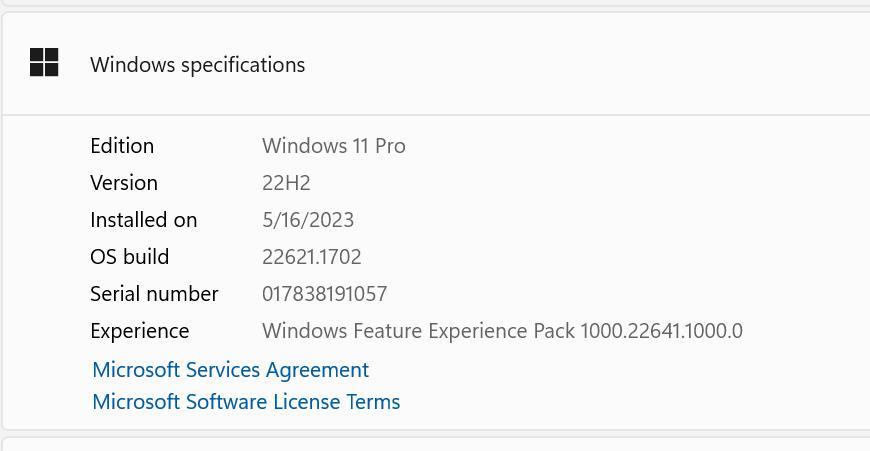Click the partially visible card below the specifications
This screenshot has height=451, width=870.
coord(435,445)
